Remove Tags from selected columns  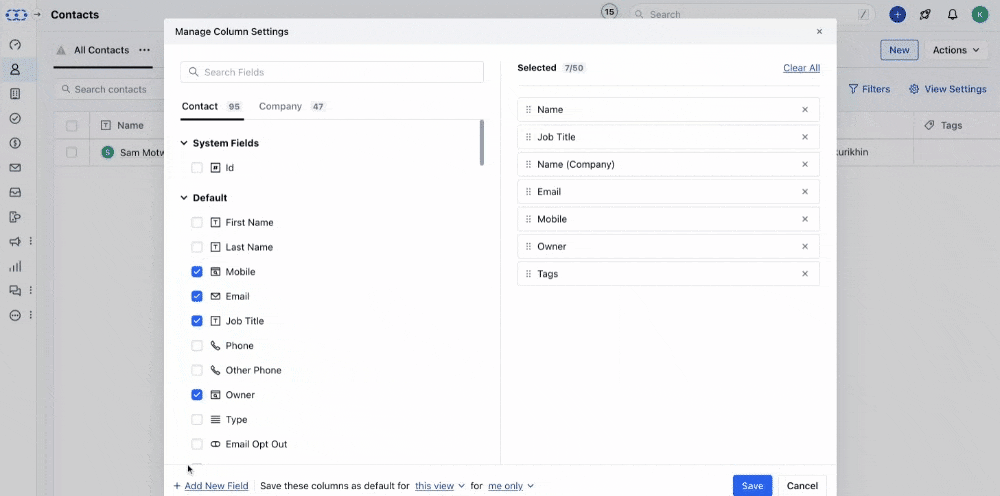805,274
